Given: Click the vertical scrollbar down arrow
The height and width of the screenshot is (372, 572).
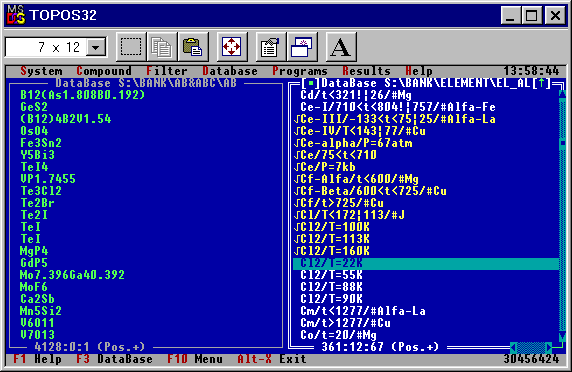Looking at the screenshot, I should coord(563,336).
